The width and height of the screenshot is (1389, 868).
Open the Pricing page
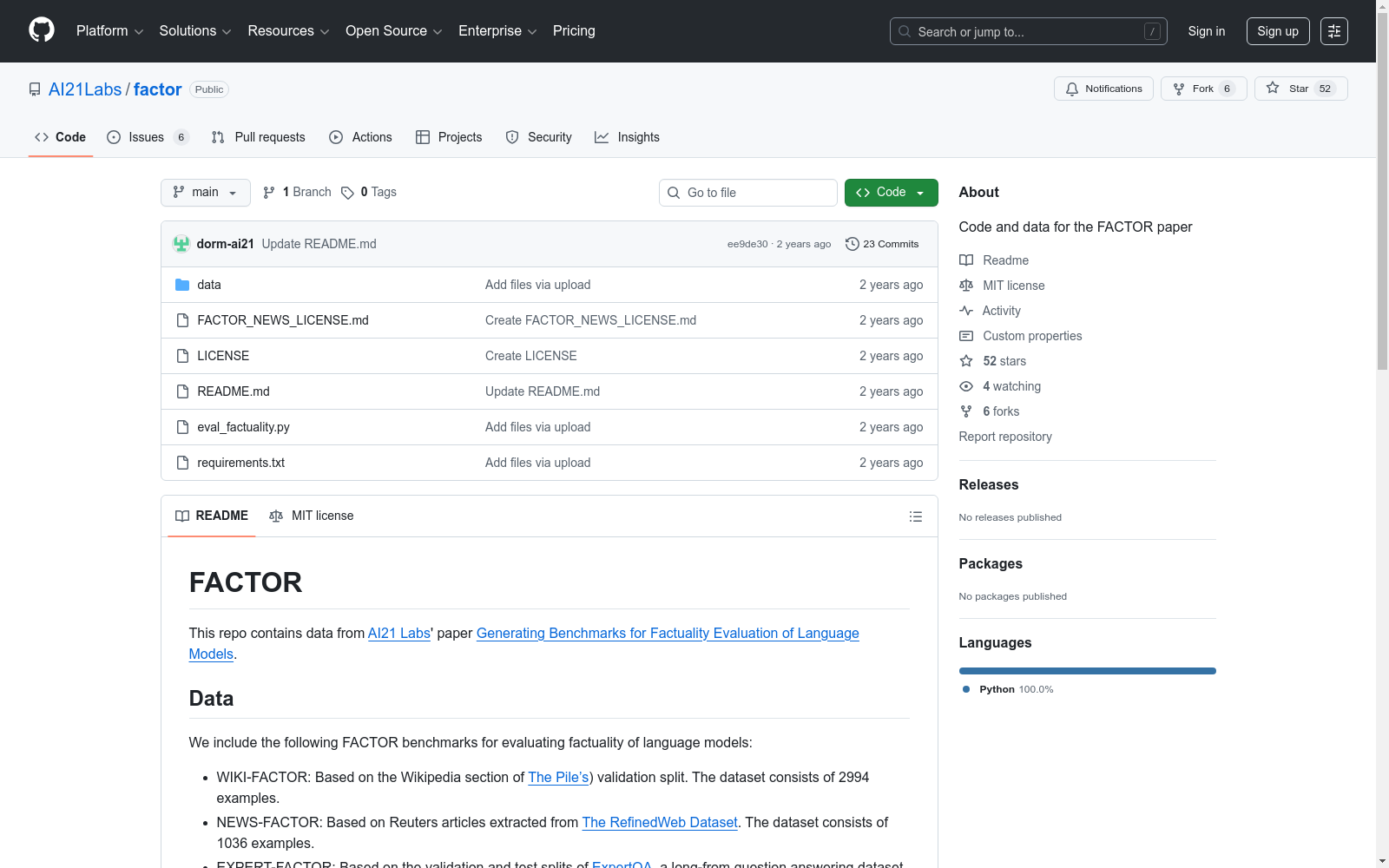[574, 31]
